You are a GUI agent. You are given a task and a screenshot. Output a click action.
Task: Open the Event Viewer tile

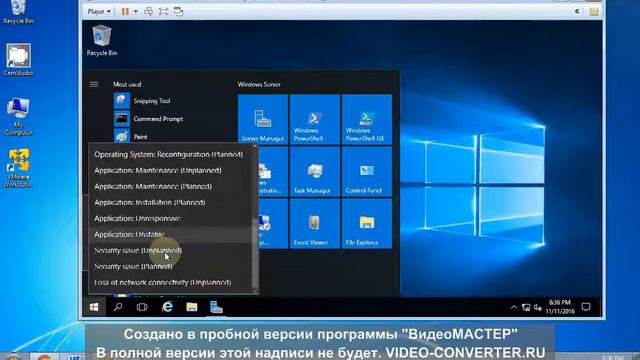pos(314,223)
